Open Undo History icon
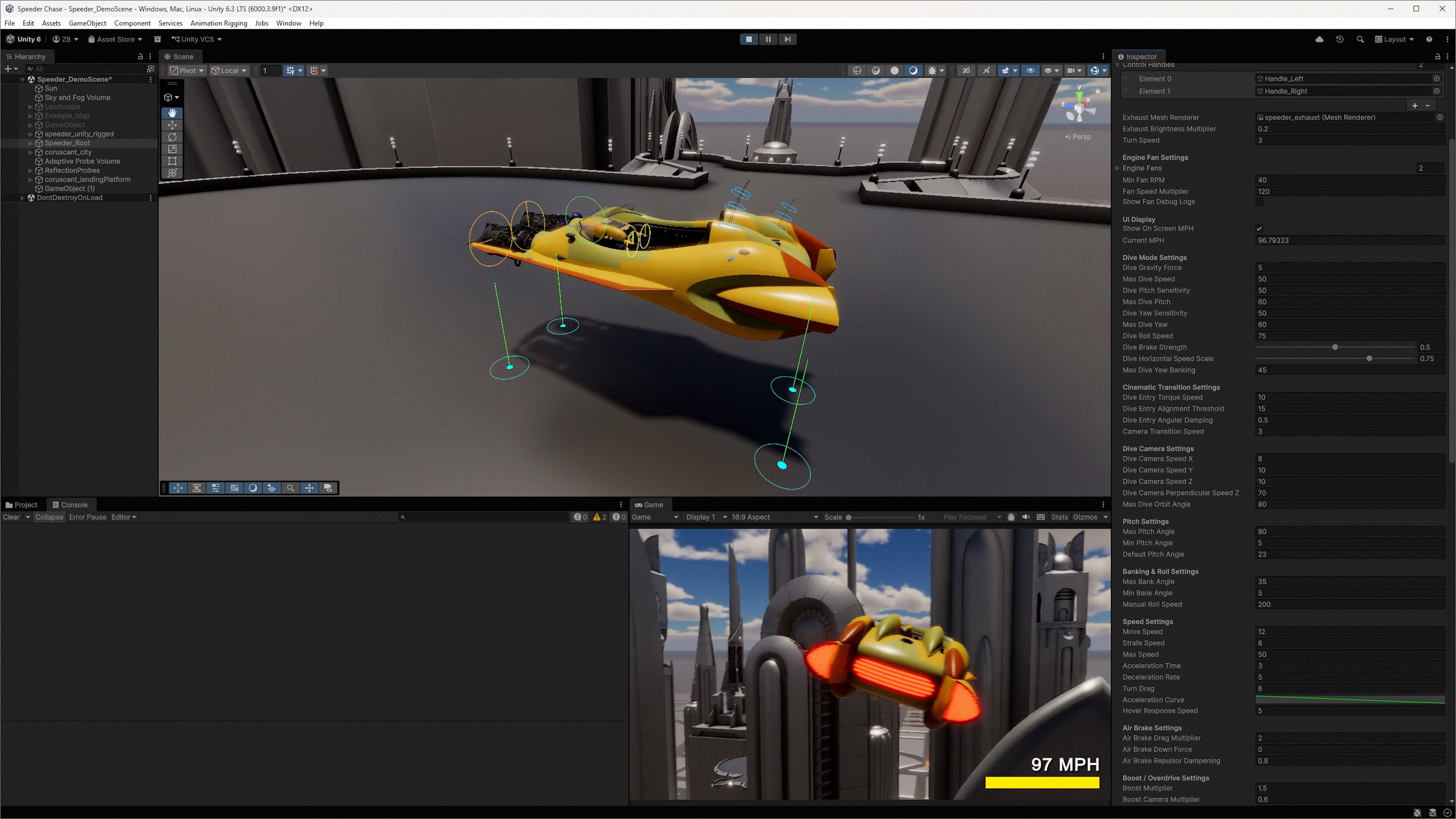The height and width of the screenshot is (819, 1456). (1340, 39)
